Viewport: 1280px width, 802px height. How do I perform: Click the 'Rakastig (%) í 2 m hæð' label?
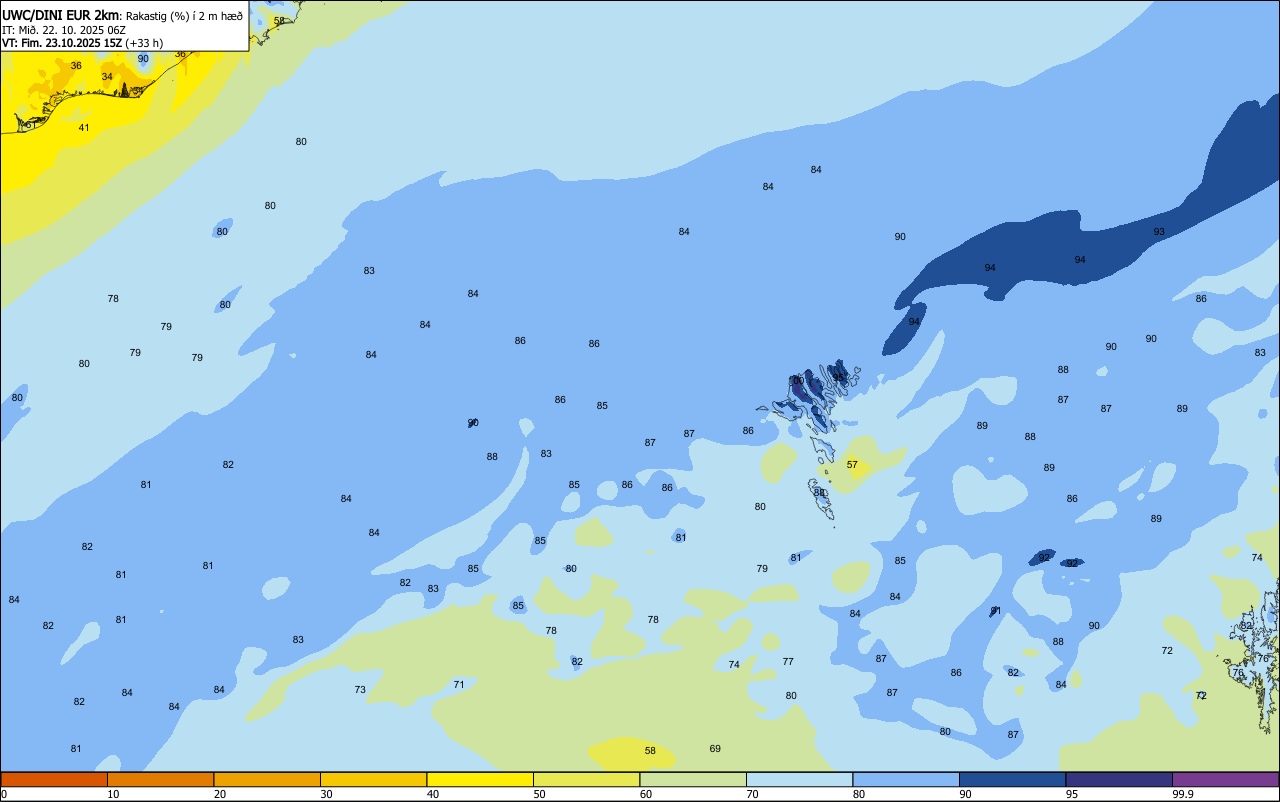184,15
